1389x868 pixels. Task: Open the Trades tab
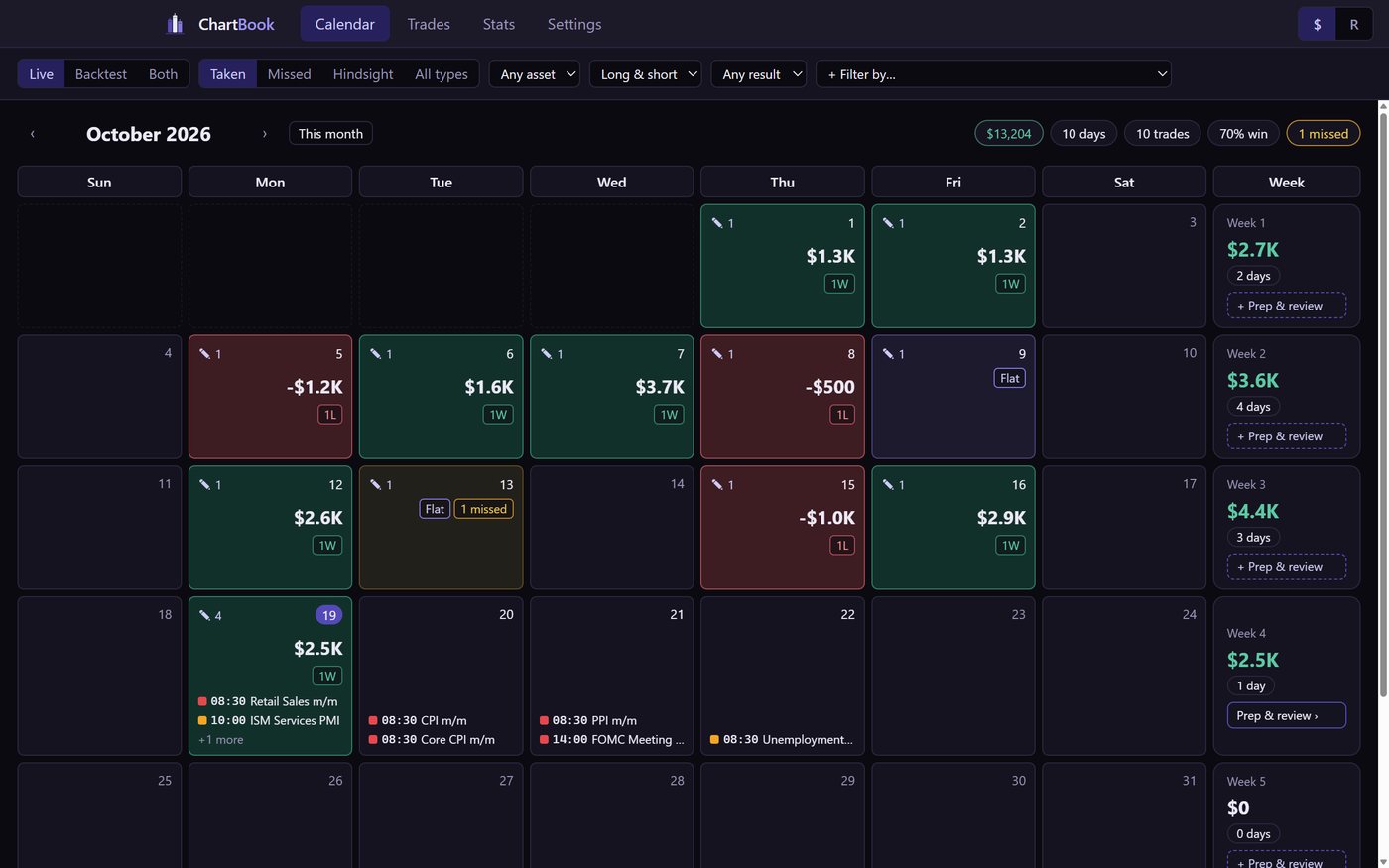[x=429, y=24]
